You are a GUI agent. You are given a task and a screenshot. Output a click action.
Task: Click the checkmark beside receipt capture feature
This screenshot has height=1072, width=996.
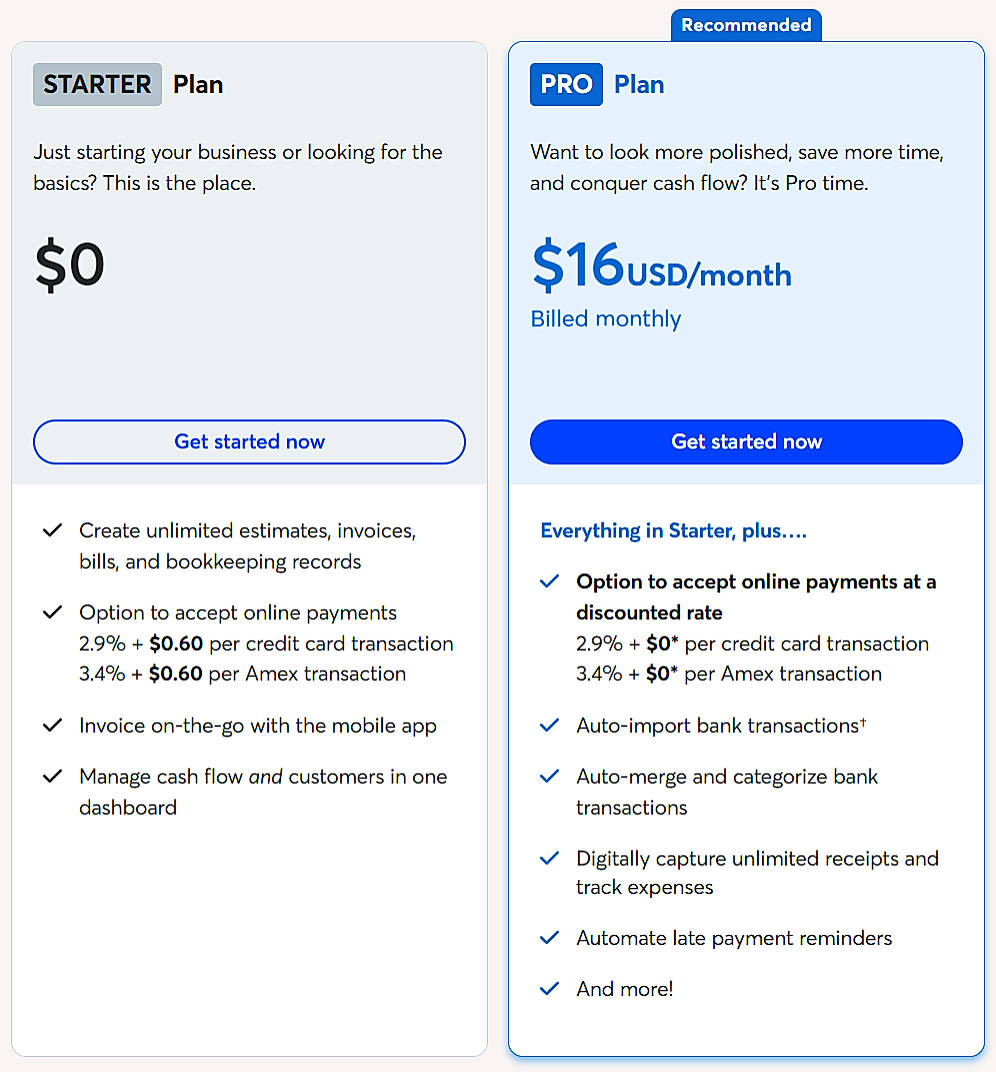[x=549, y=857]
